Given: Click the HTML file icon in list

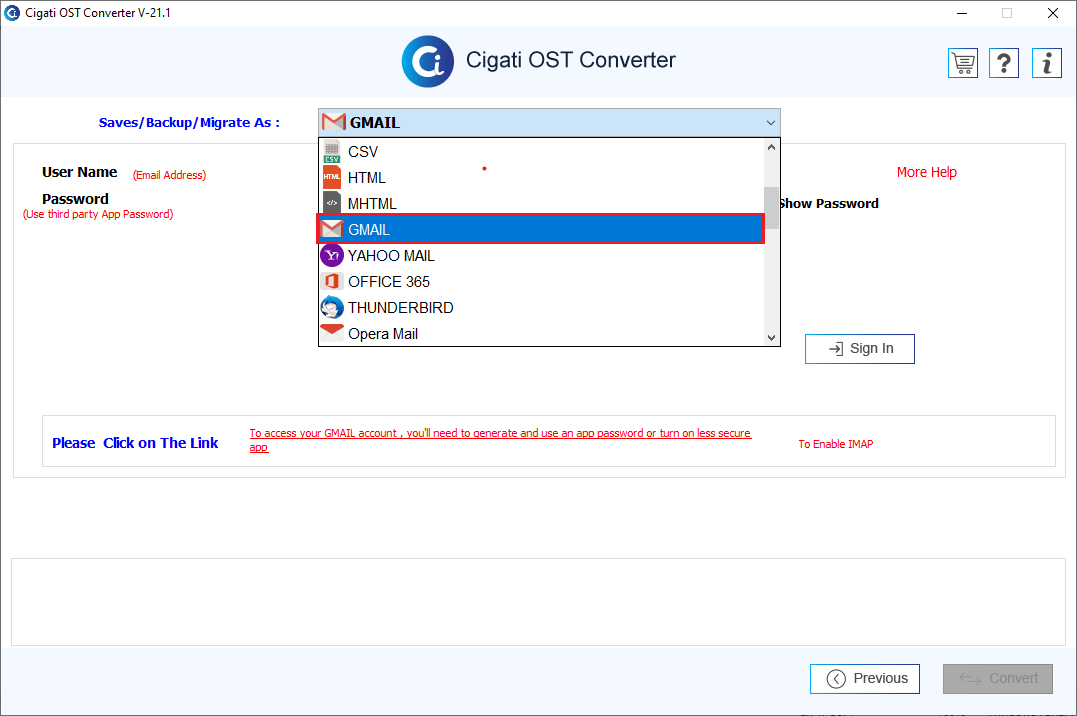Looking at the screenshot, I should pyautogui.click(x=332, y=177).
